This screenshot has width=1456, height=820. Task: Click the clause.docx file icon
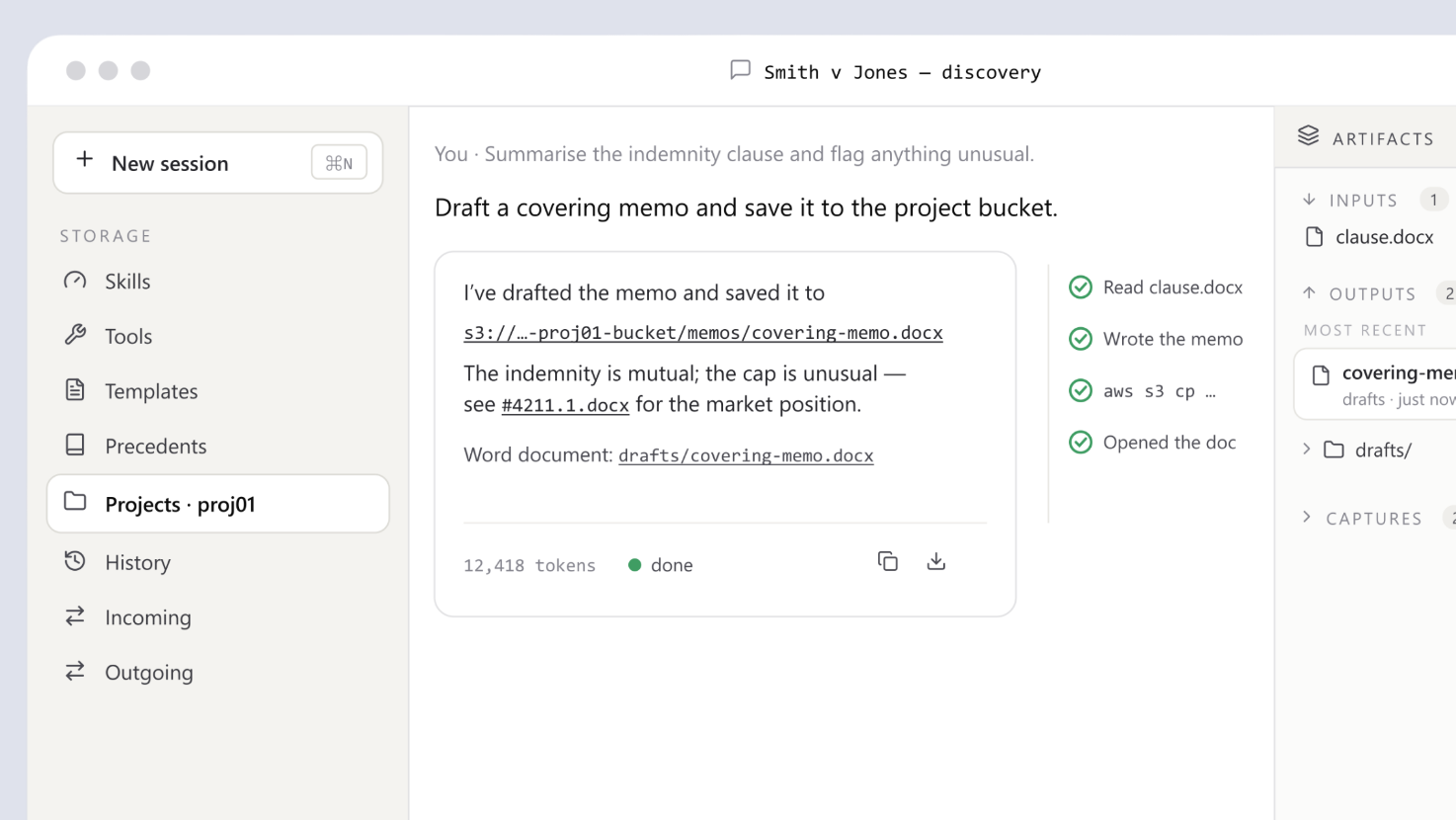1315,237
